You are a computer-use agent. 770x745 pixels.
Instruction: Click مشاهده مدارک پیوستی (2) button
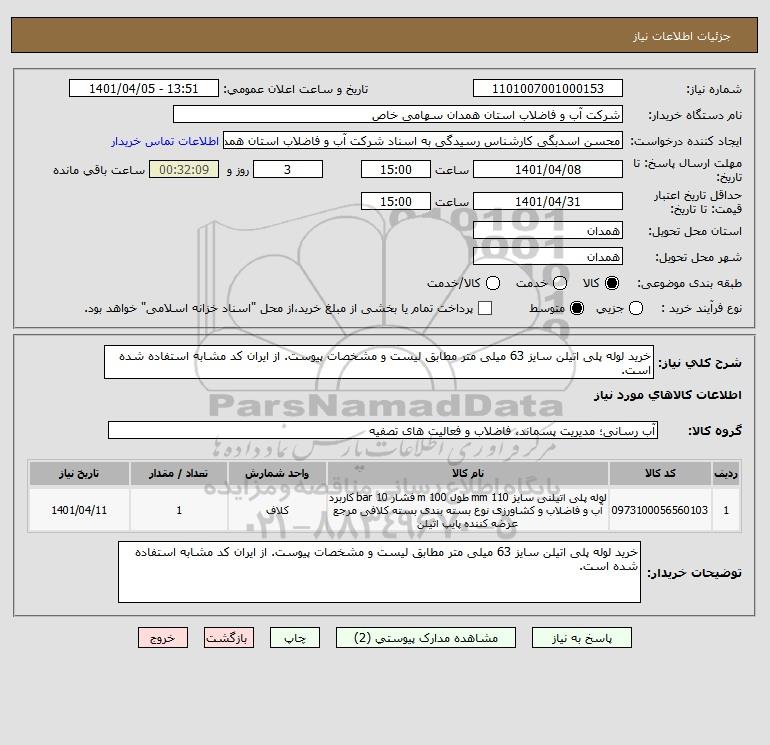[426, 638]
